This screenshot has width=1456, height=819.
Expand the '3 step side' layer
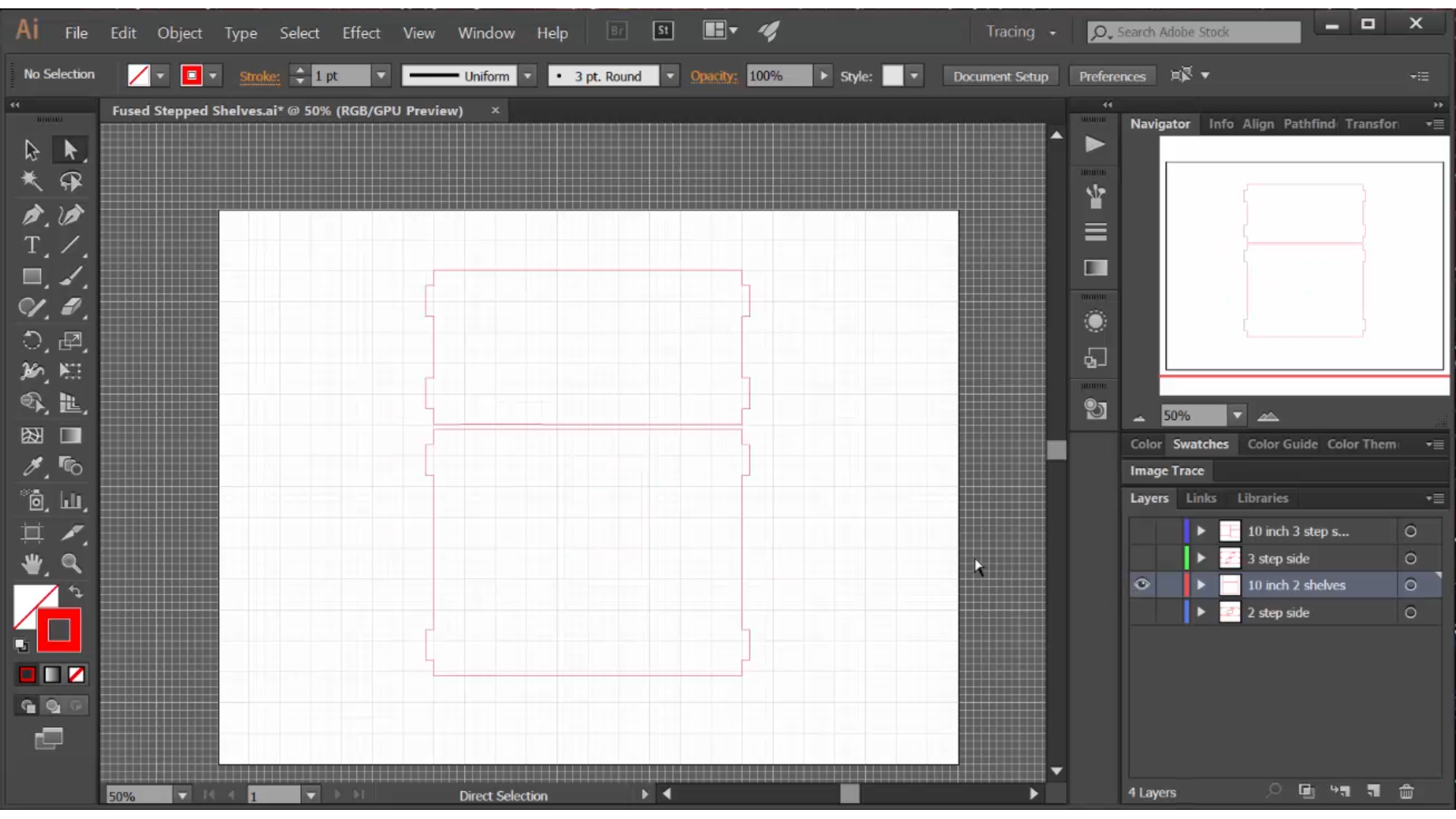[x=1201, y=558]
